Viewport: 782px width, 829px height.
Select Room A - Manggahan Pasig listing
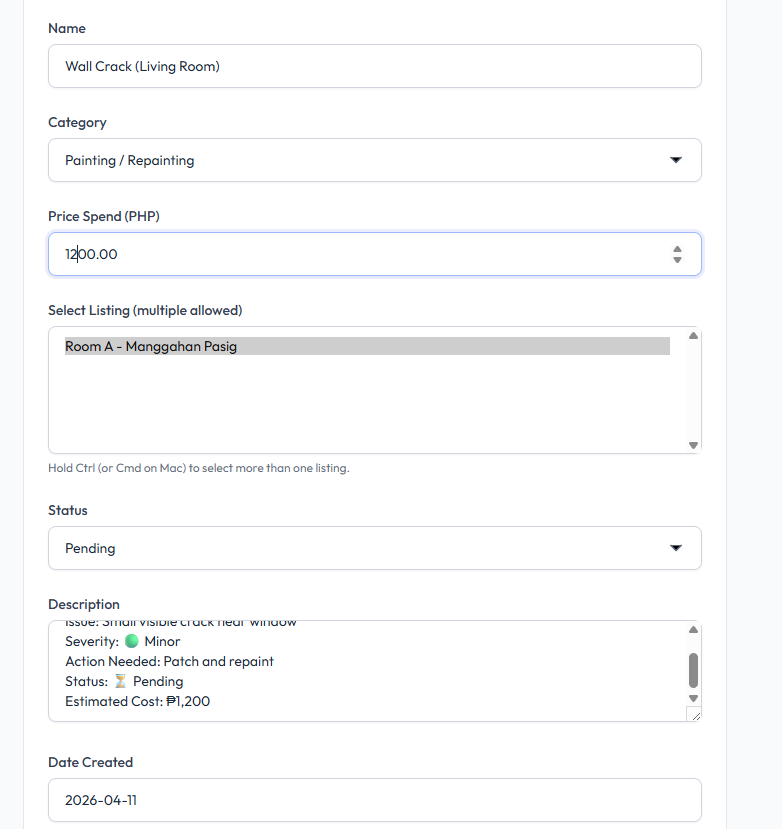pos(366,346)
